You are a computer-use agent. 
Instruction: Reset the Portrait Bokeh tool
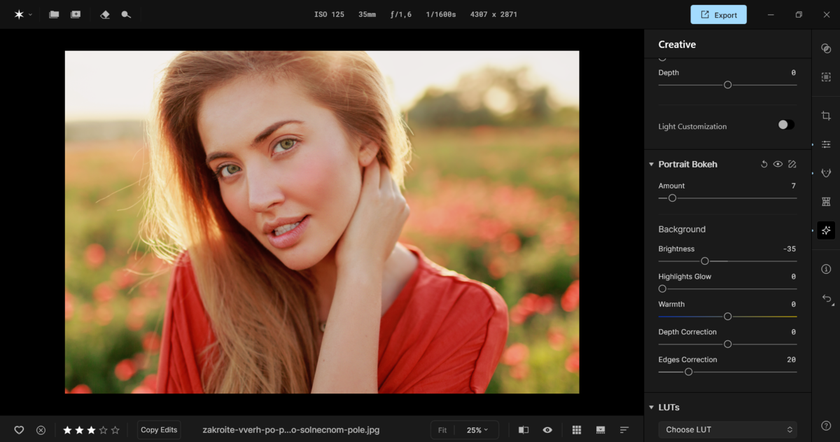click(x=764, y=164)
